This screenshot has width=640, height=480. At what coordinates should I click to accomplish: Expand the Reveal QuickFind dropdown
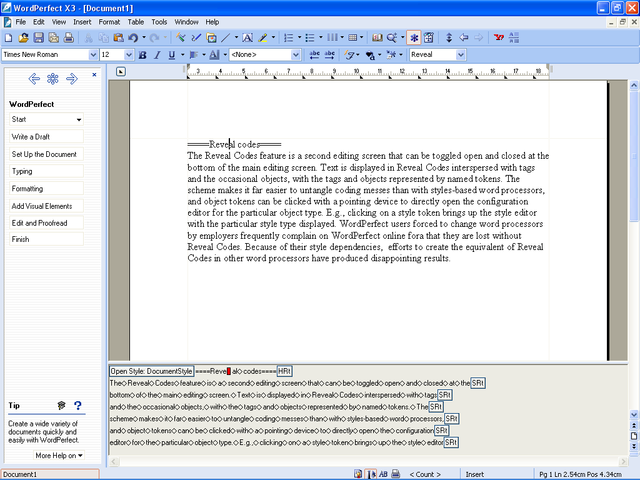(461, 55)
